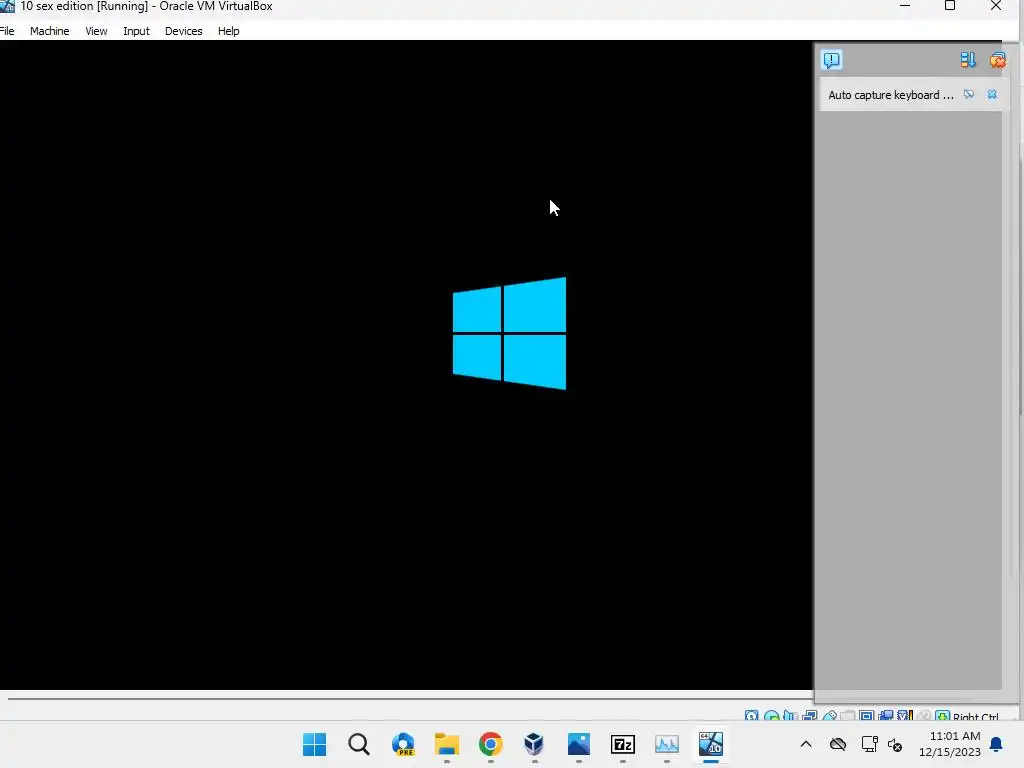Image resolution: width=1024 pixels, height=768 pixels.
Task: Maximize the VirtualBox VM window
Action: coord(950,6)
